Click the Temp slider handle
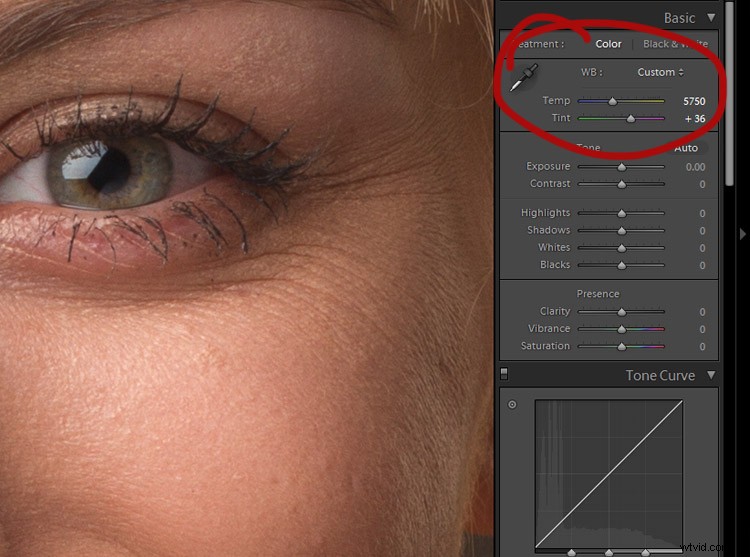 (x=612, y=101)
